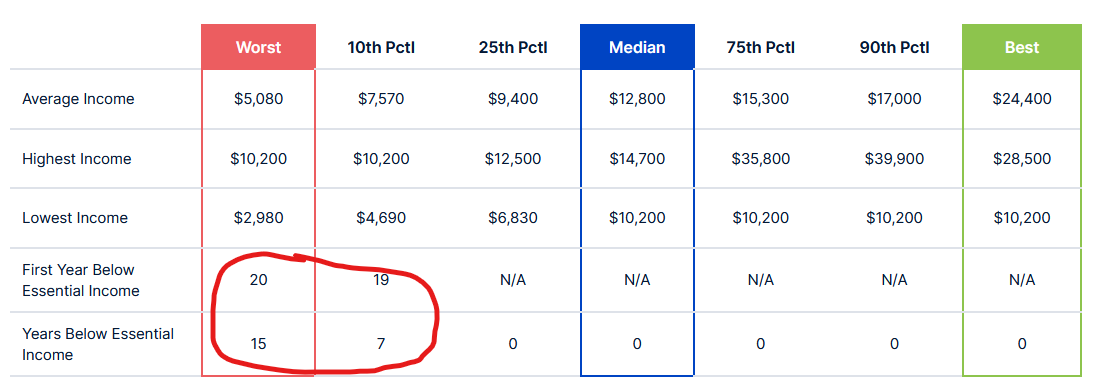Select the $5,080 Worst average income cell
This screenshot has width=1095, height=389.
[258, 99]
